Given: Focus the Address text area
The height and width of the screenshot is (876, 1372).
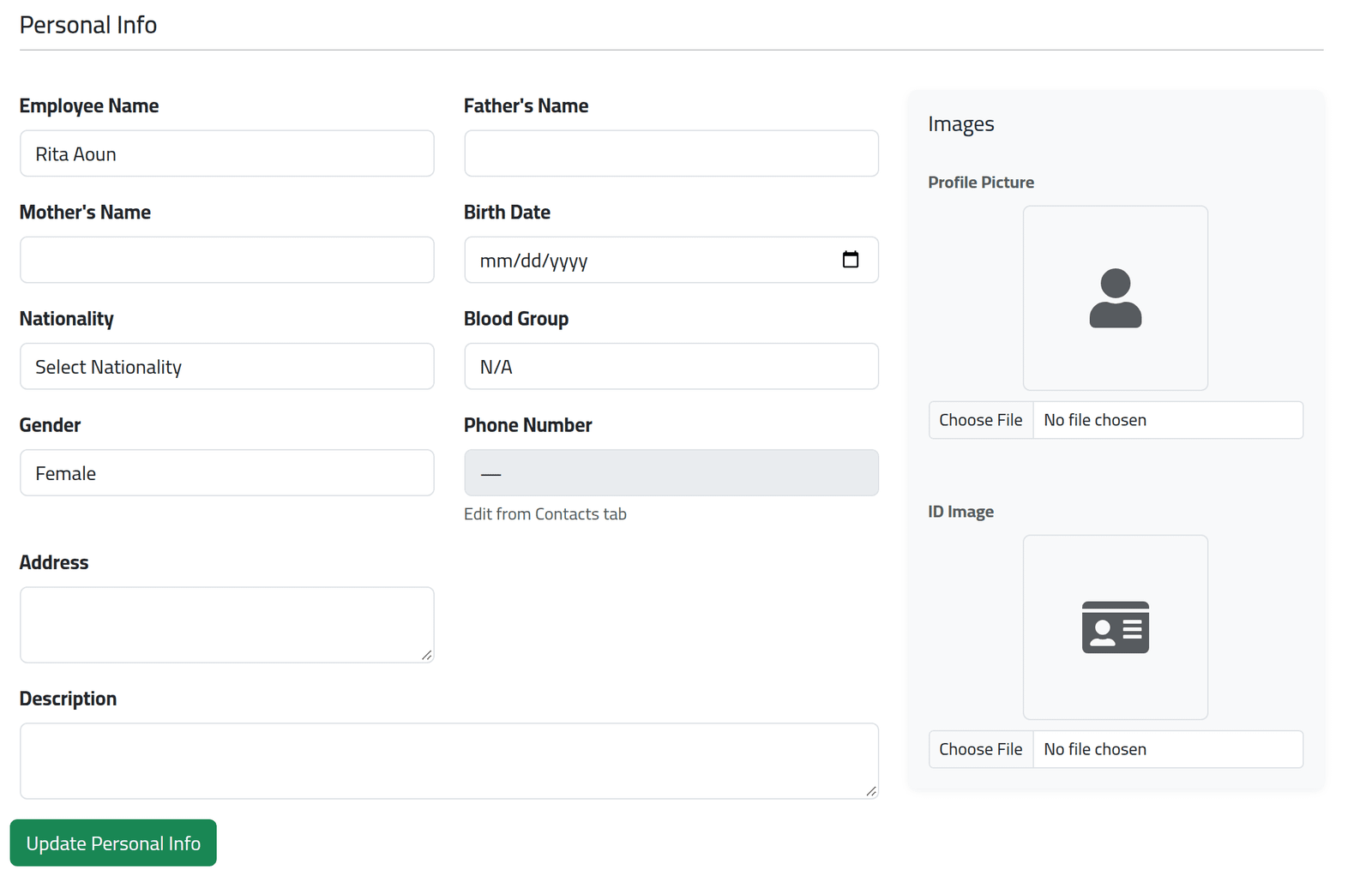Looking at the screenshot, I should point(227,625).
